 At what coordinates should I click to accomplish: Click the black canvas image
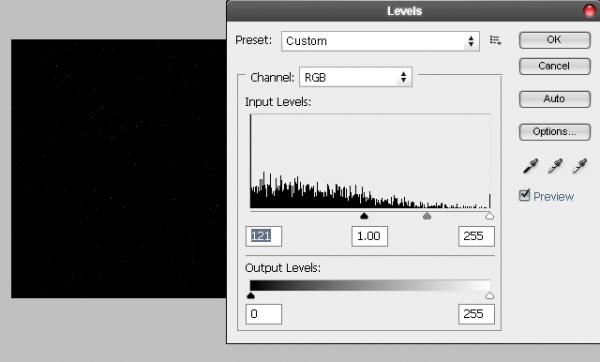pyautogui.click(x=119, y=168)
